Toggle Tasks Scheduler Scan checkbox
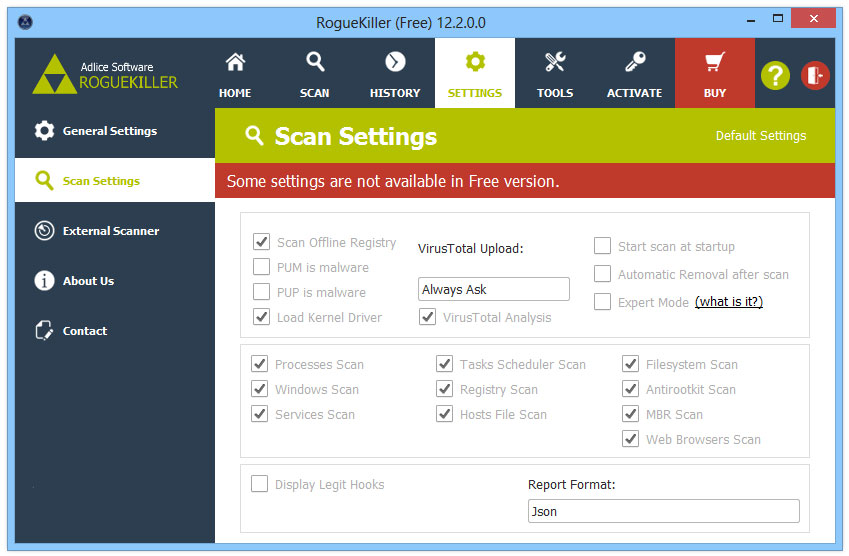The image size is (849, 556). tap(445, 363)
